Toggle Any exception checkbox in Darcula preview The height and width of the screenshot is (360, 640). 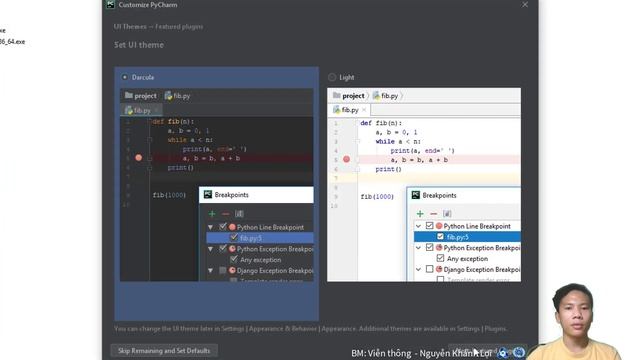point(234,259)
